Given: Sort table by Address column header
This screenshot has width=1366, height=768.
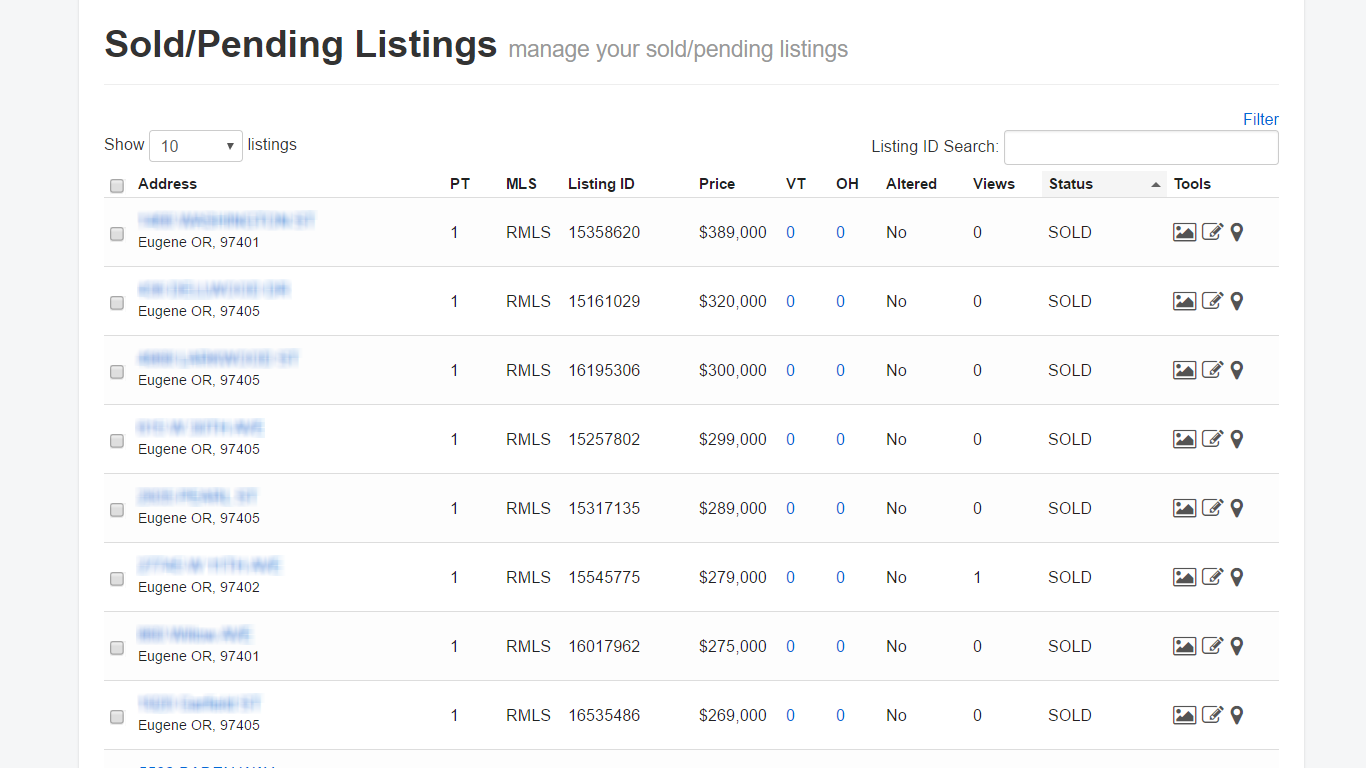Looking at the screenshot, I should click(167, 184).
